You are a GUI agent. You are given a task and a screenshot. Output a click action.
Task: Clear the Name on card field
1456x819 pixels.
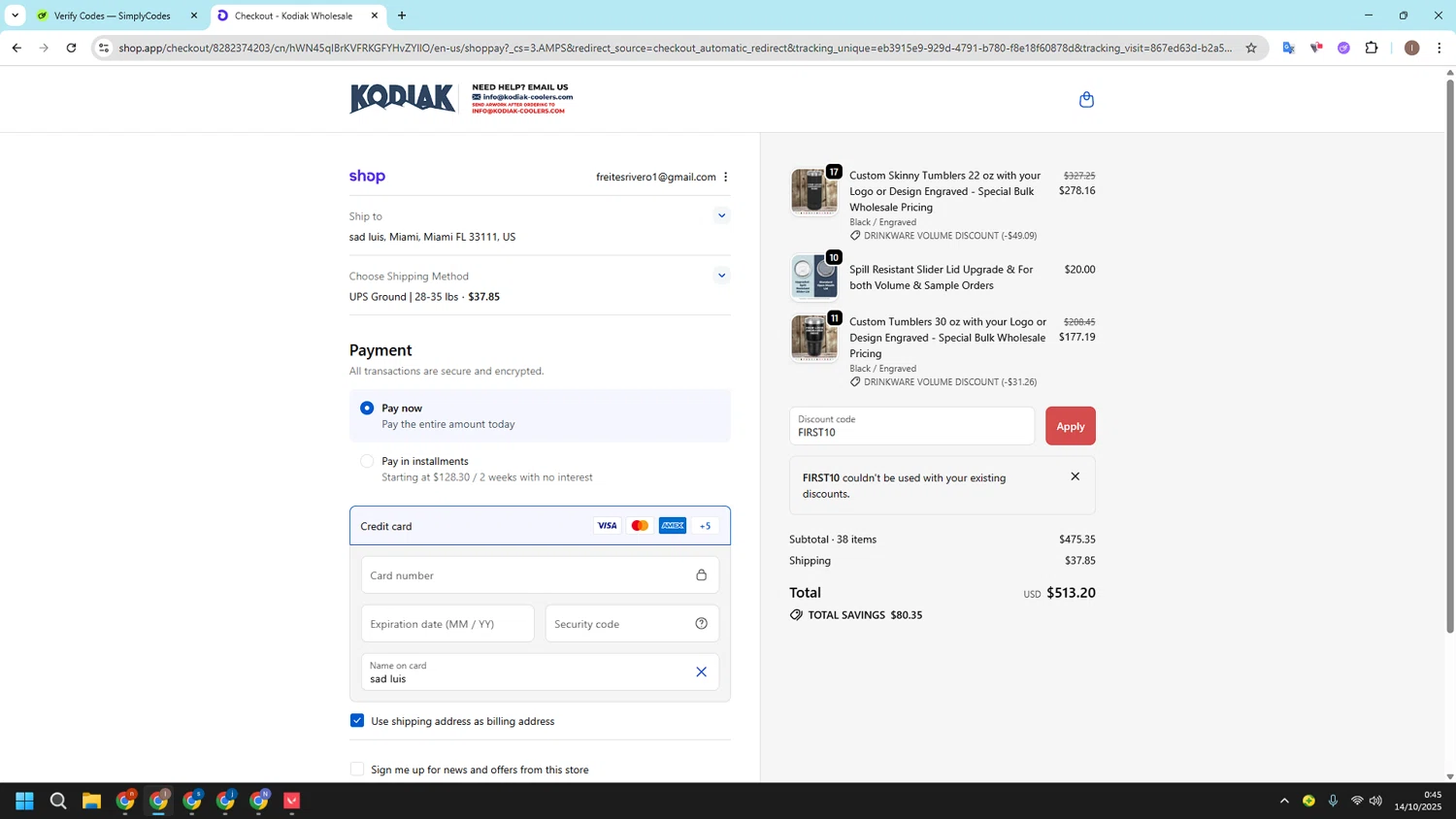tap(701, 672)
